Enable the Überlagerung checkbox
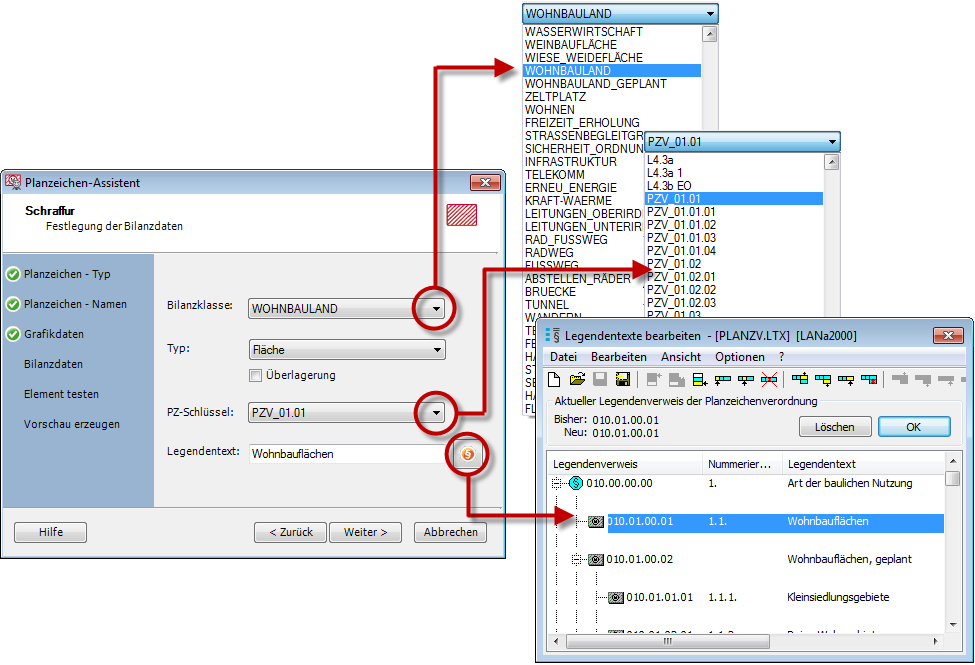 click(256, 375)
